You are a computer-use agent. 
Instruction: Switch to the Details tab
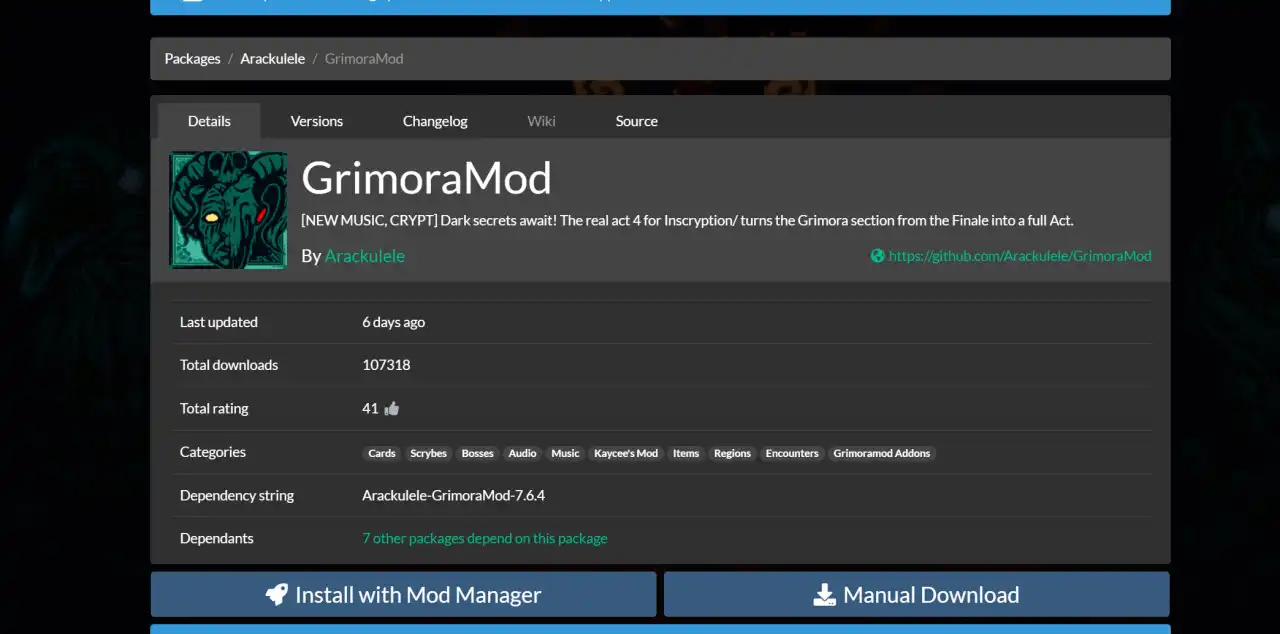coord(209,121)
